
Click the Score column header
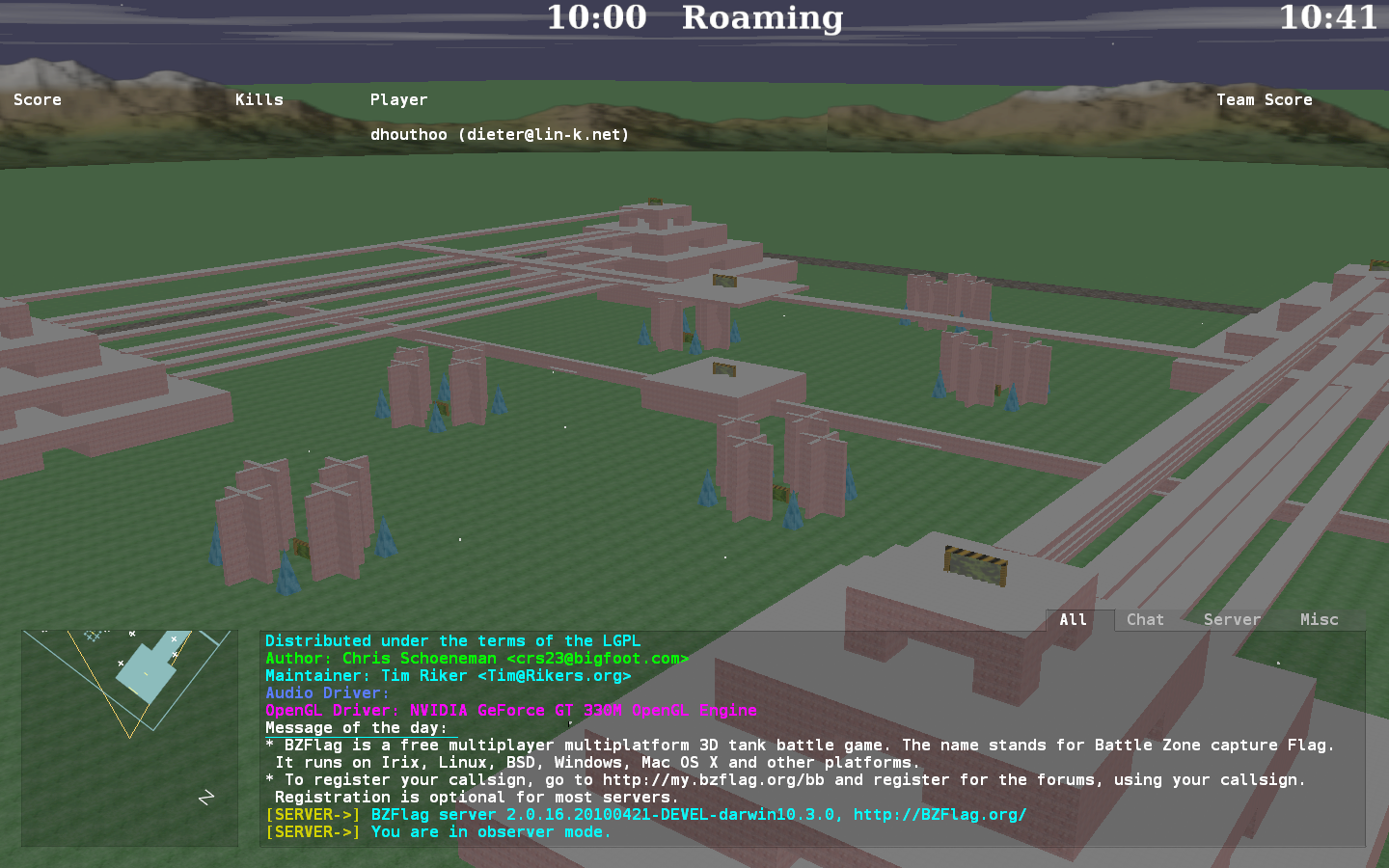pyautogui.click(x=38, y=99)
